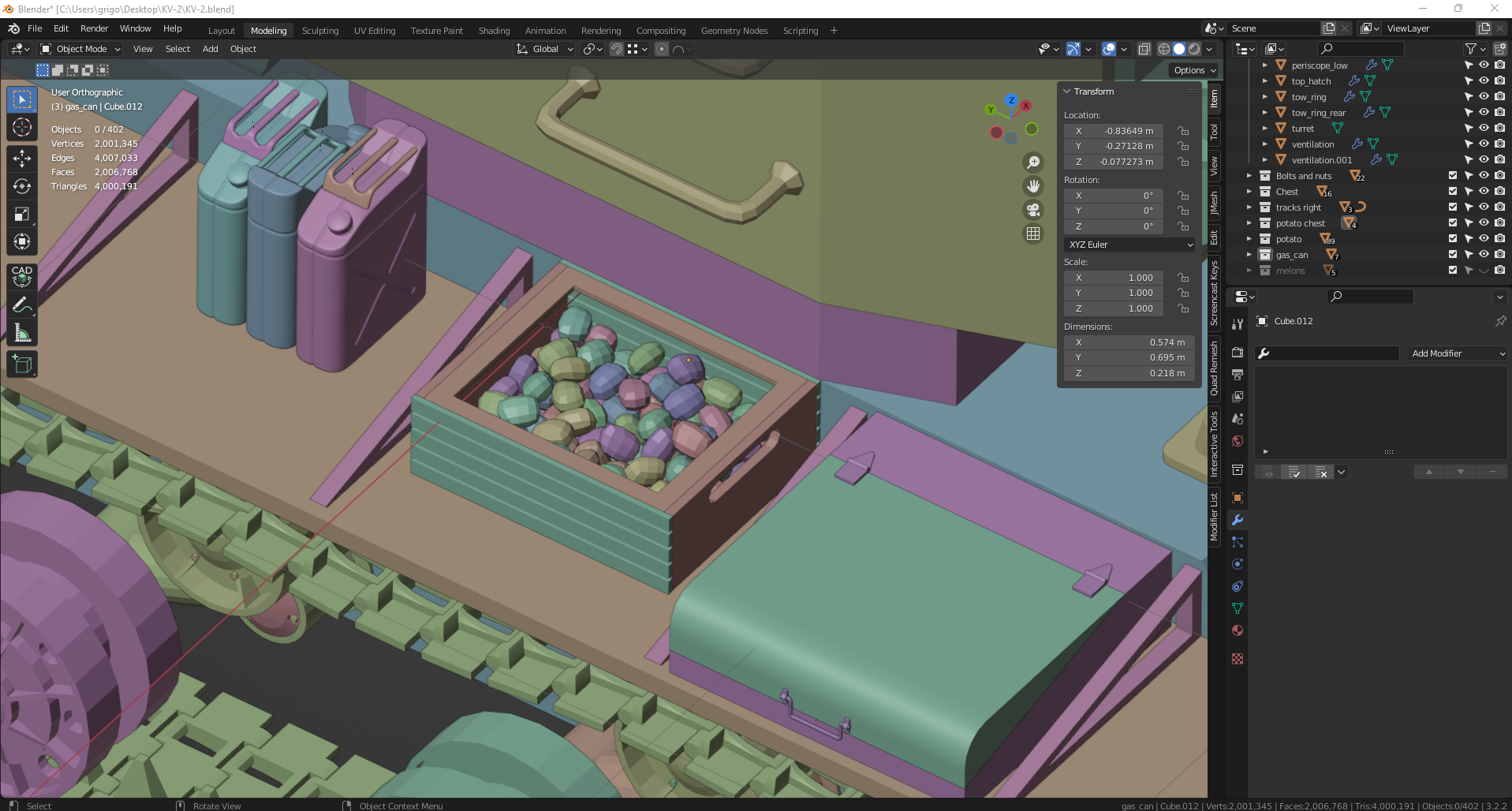Switch to the Sculpting workspace tab
The width and height of the screenshot is (1512, 811).
point(319,31)
